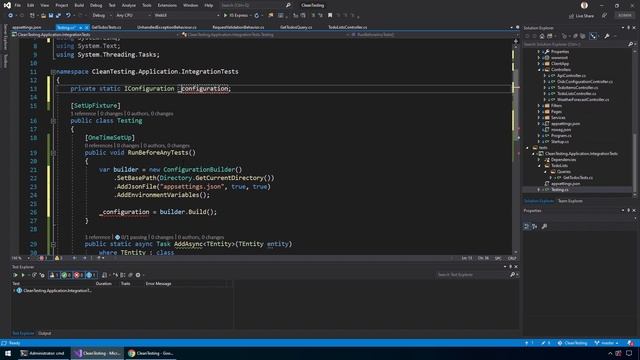The height and width of the screenshot is (360, 640).
Task: Expand the Pages folder in Solution Explorer
Action: click(539, 112)
